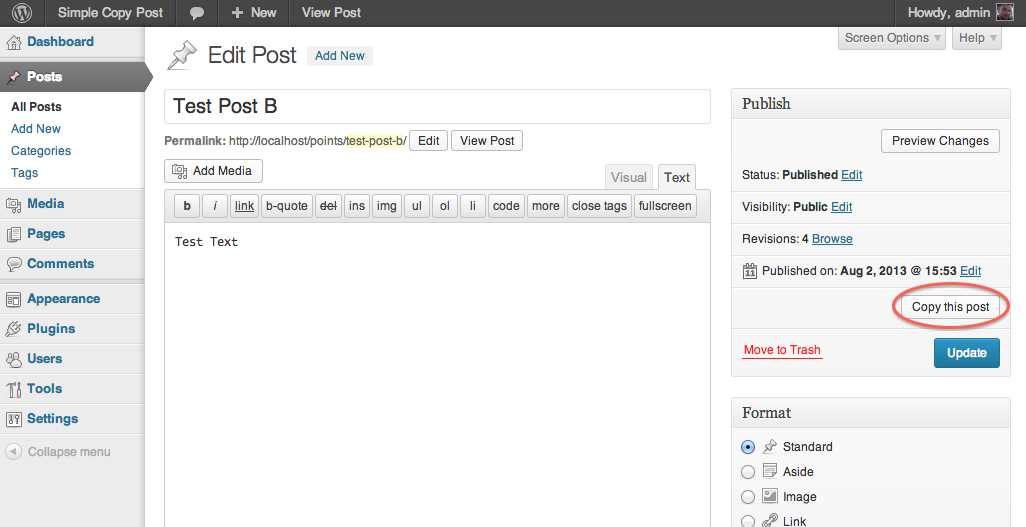Click View Post in the admin bar
Image resolution: width=1026 pixels, height=527 pixels.
[331, 12]
